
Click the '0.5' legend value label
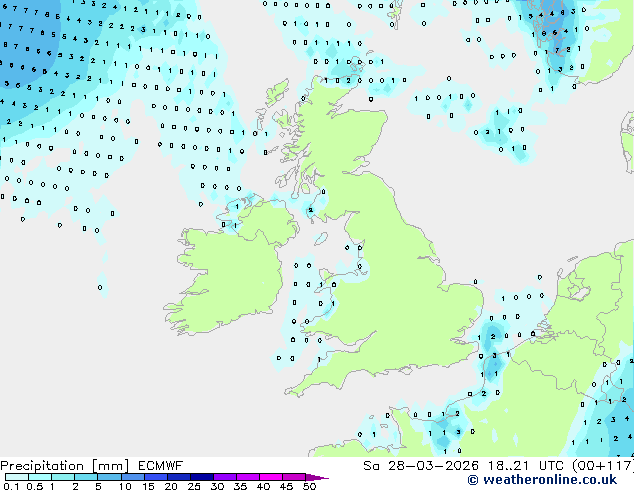tap(35, 486)
